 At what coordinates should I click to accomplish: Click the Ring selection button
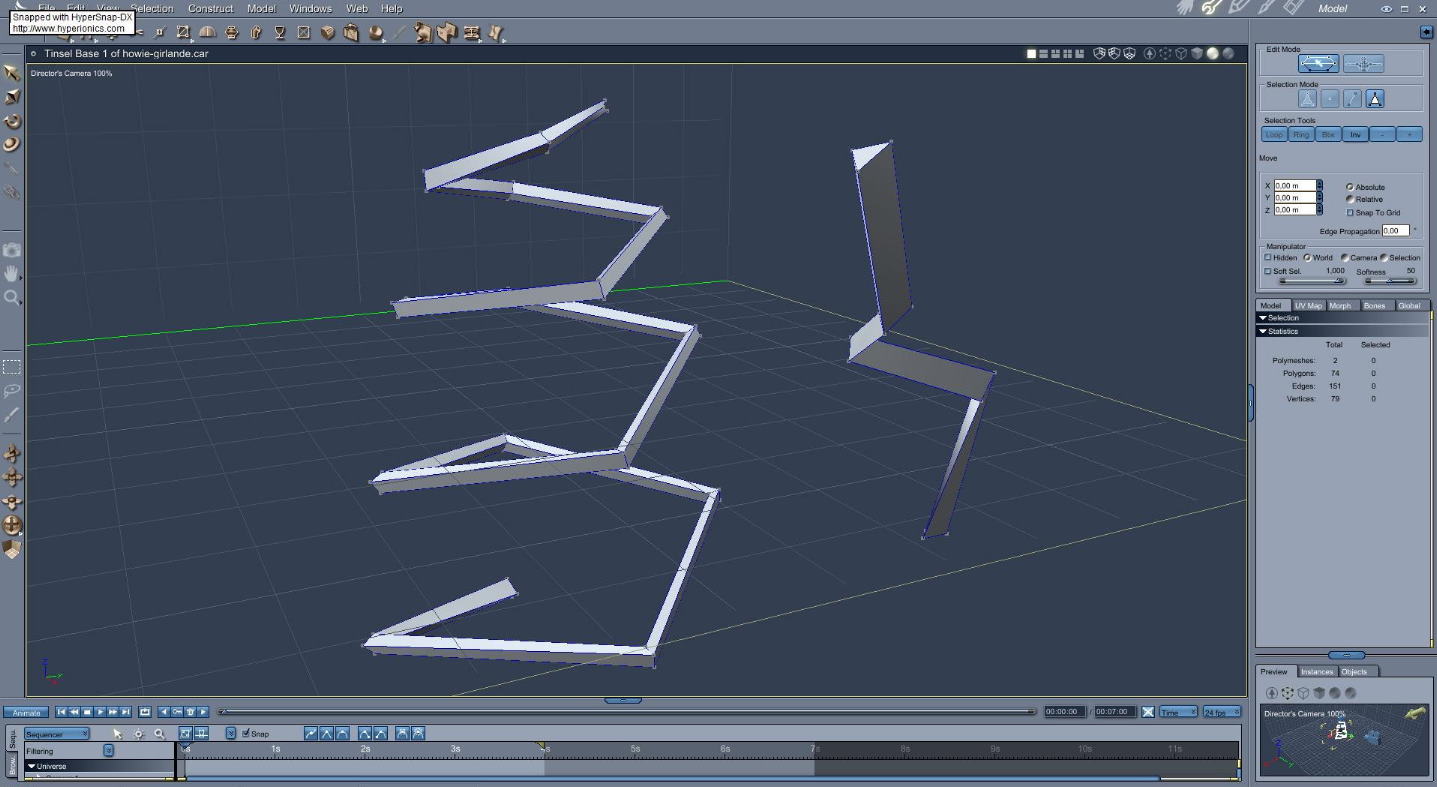click(1301, 134)
